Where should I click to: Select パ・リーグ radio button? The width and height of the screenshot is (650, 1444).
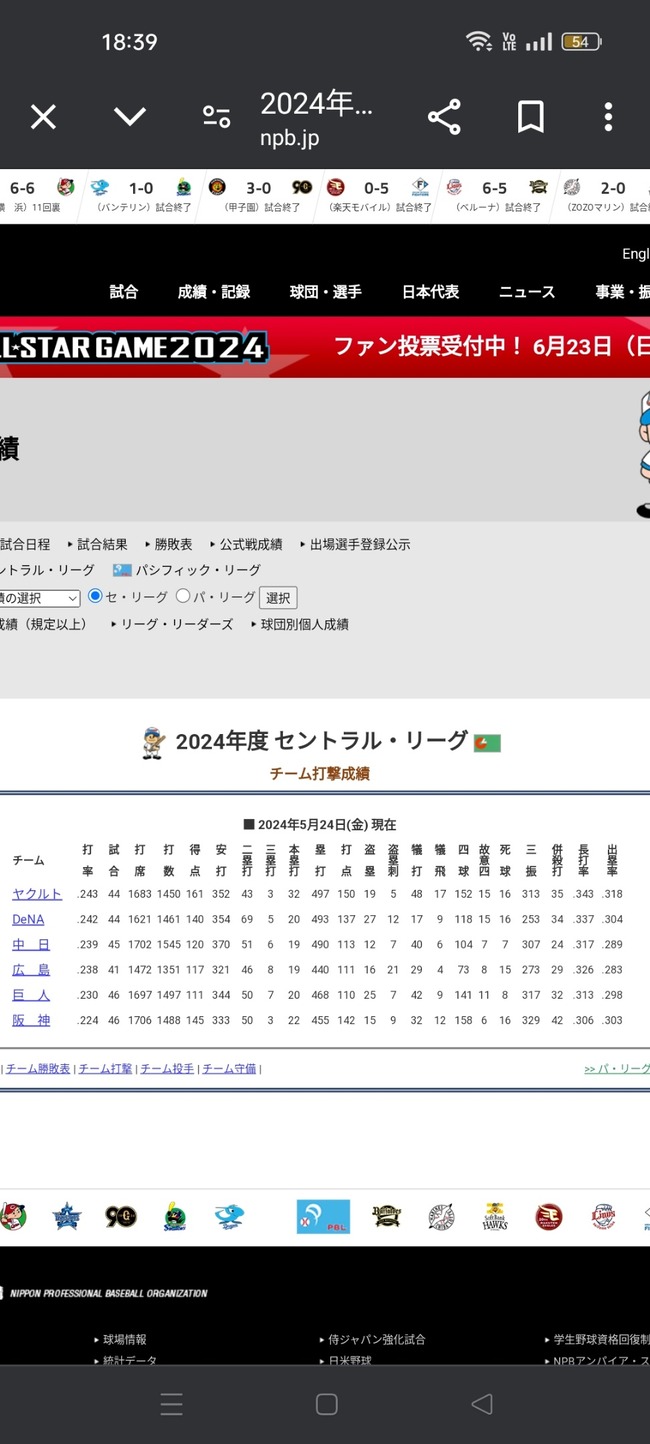pyautogui.click(x=183, y=596)
